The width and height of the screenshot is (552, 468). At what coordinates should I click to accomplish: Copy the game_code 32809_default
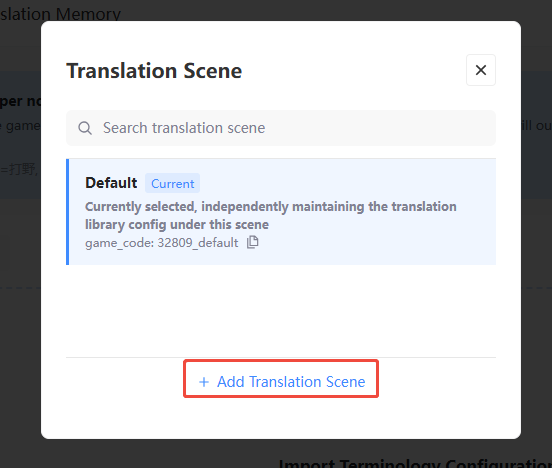[252, 242]
